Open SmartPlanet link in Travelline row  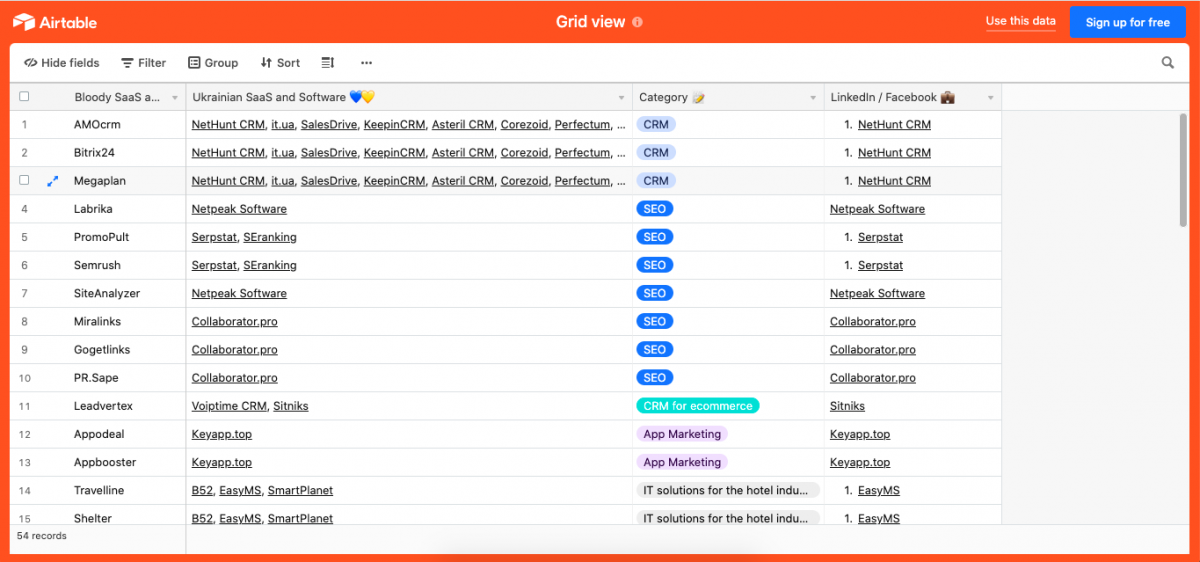click(x=300, y=490)
